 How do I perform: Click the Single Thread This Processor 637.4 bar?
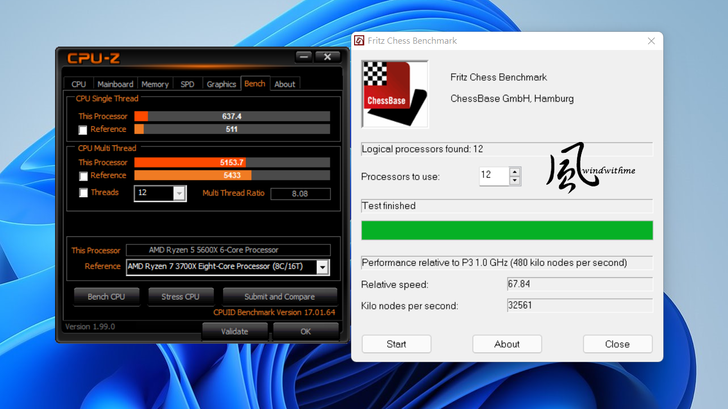coord(232,116)
